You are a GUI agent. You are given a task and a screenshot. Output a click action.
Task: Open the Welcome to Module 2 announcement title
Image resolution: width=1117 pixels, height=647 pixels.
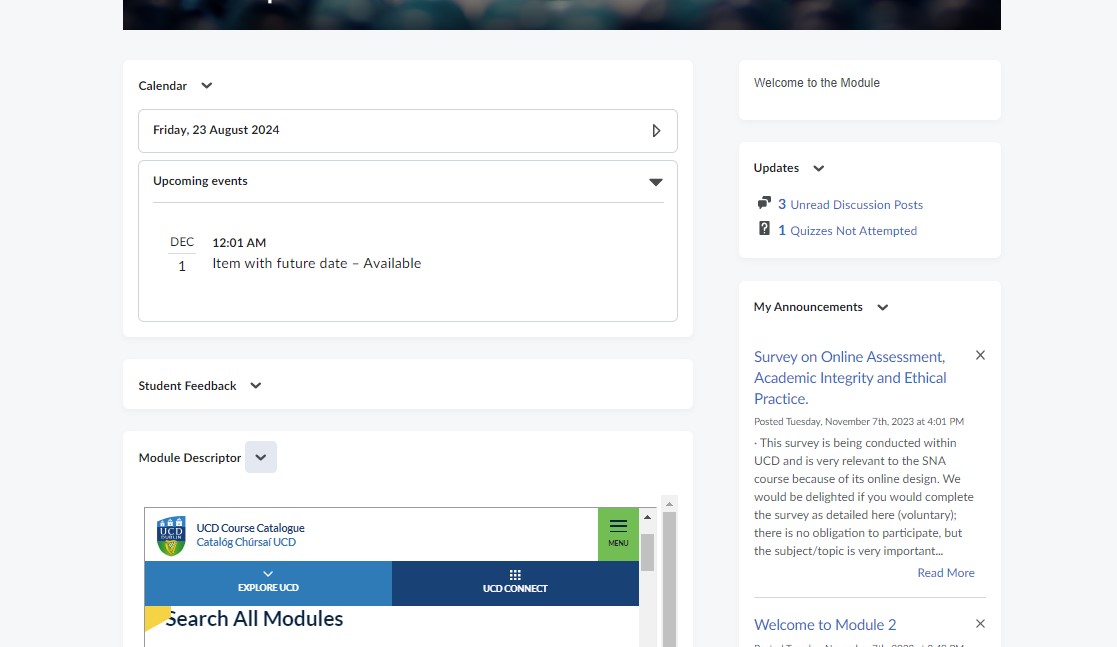click(x=825, y=625)
